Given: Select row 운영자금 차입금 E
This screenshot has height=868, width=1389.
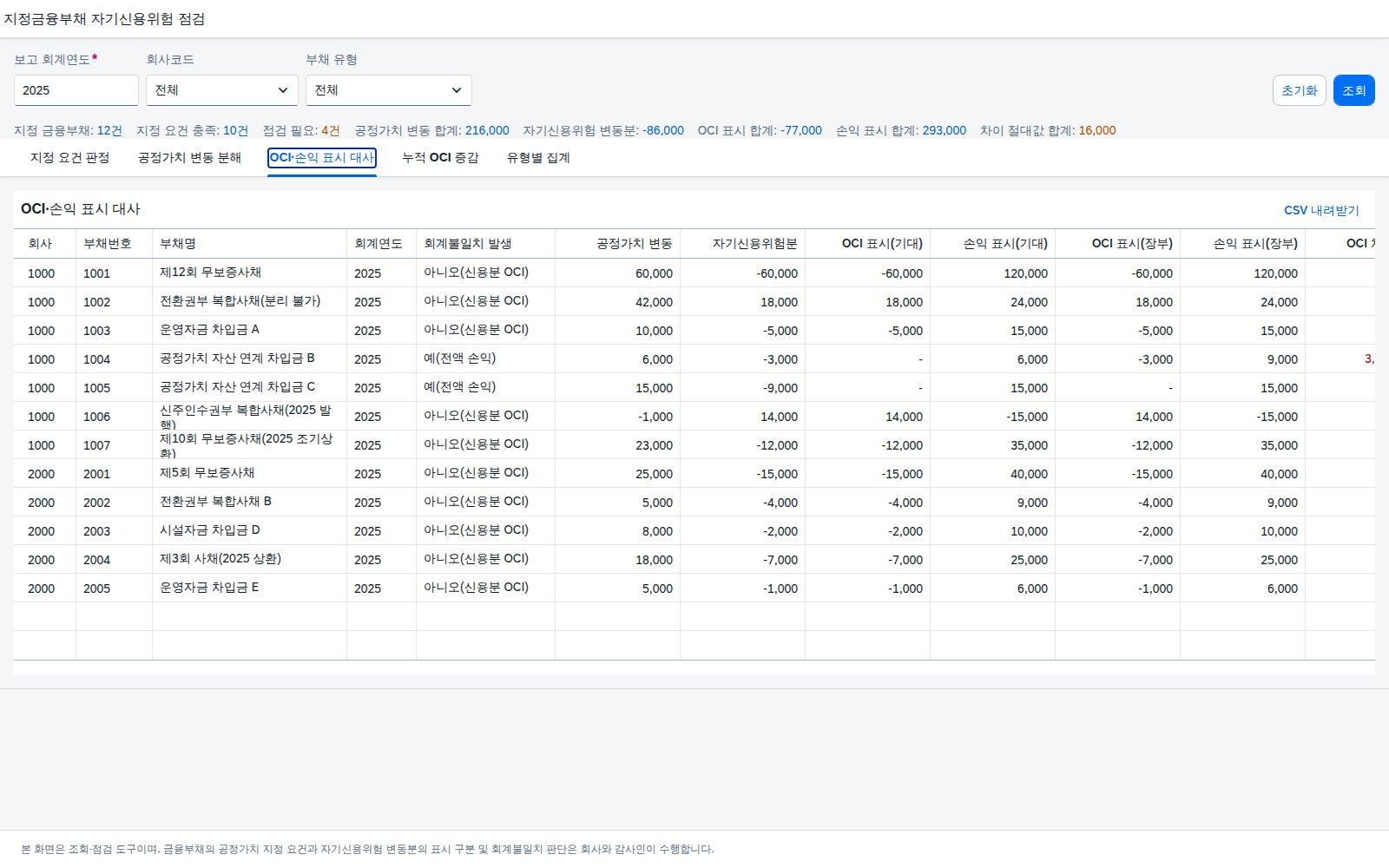Looking at the screenshot, I should tap(694, 588).
